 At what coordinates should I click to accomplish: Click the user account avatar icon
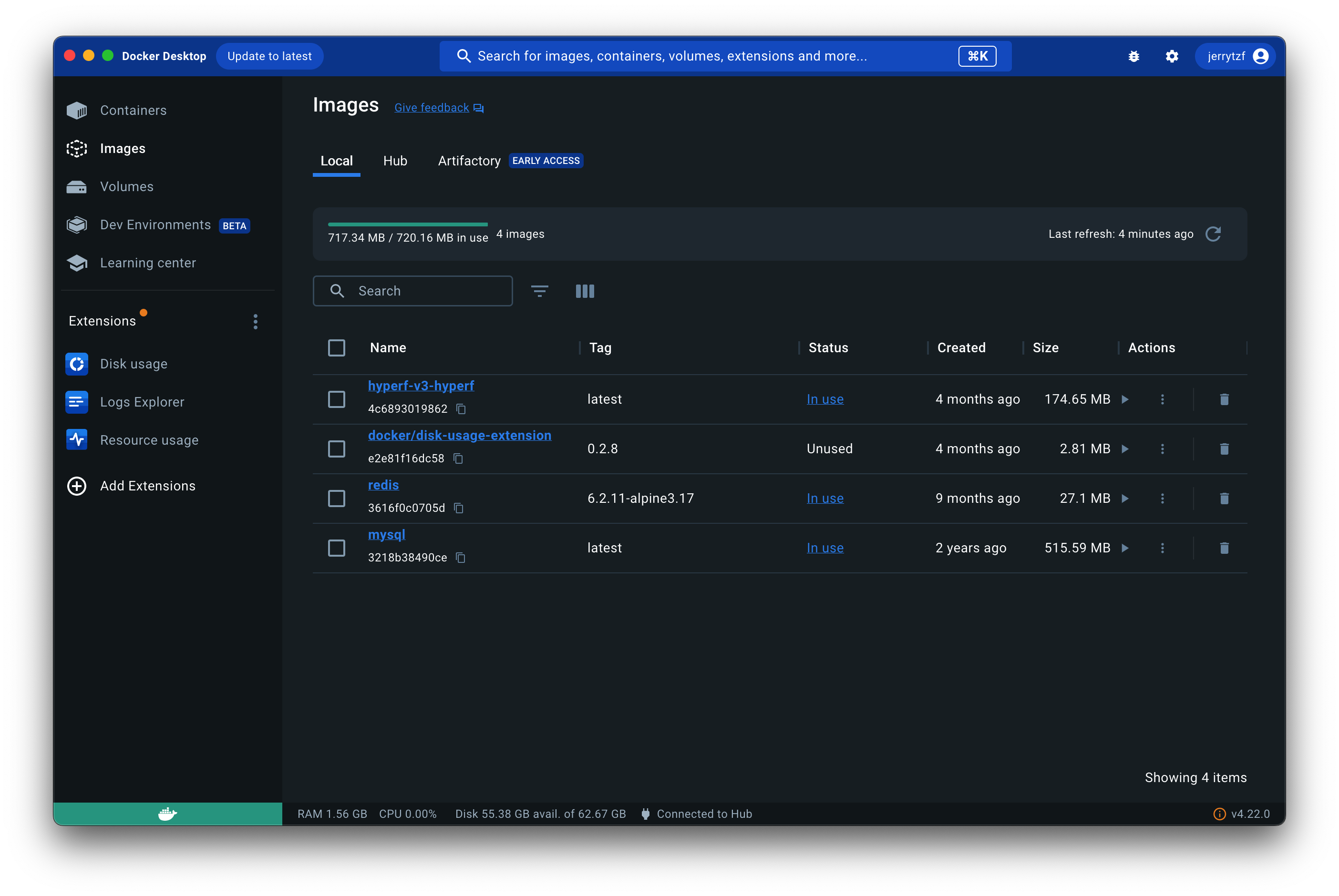(x=1260, y=56)
